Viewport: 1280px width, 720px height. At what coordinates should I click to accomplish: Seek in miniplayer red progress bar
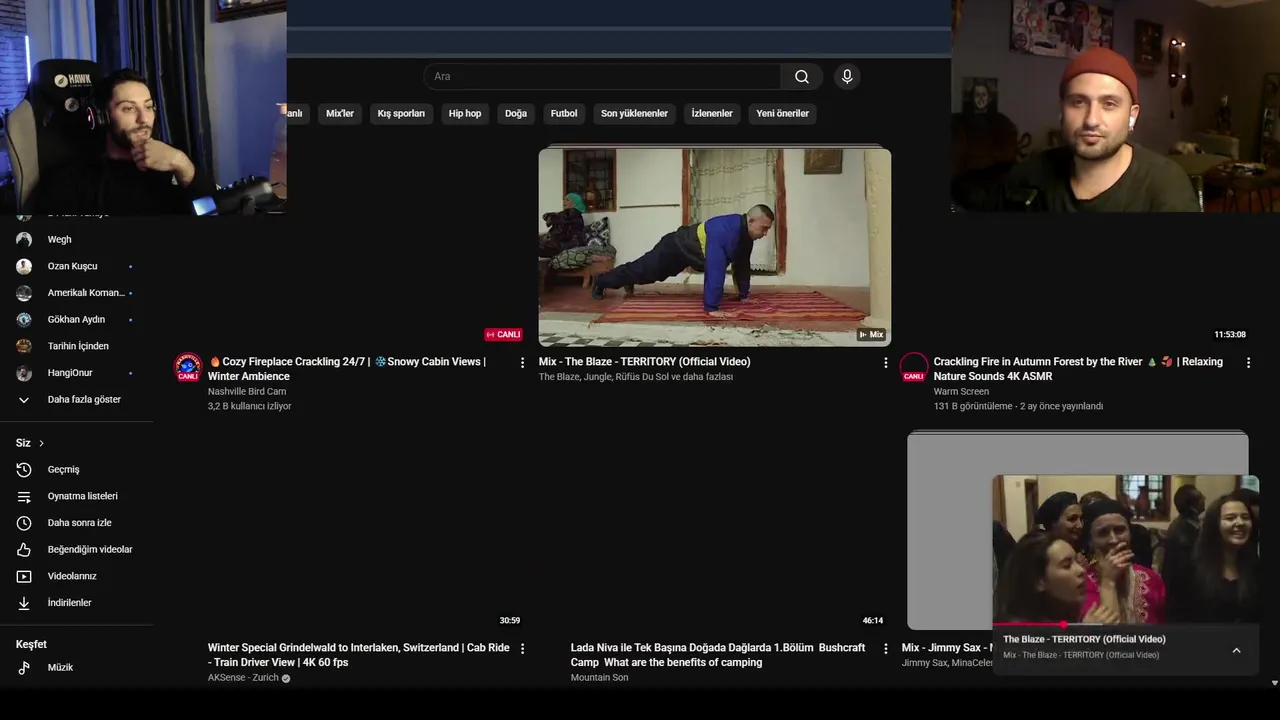point(1063,624)
